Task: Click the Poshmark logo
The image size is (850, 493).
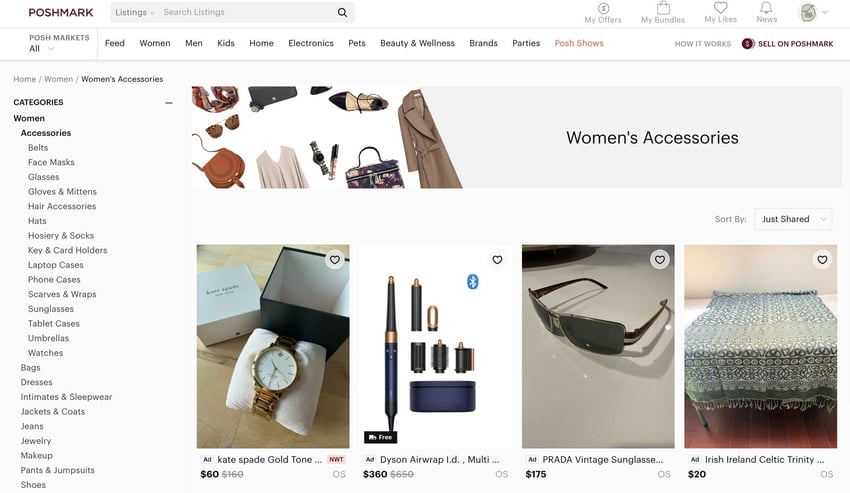Action: point(61,12)
